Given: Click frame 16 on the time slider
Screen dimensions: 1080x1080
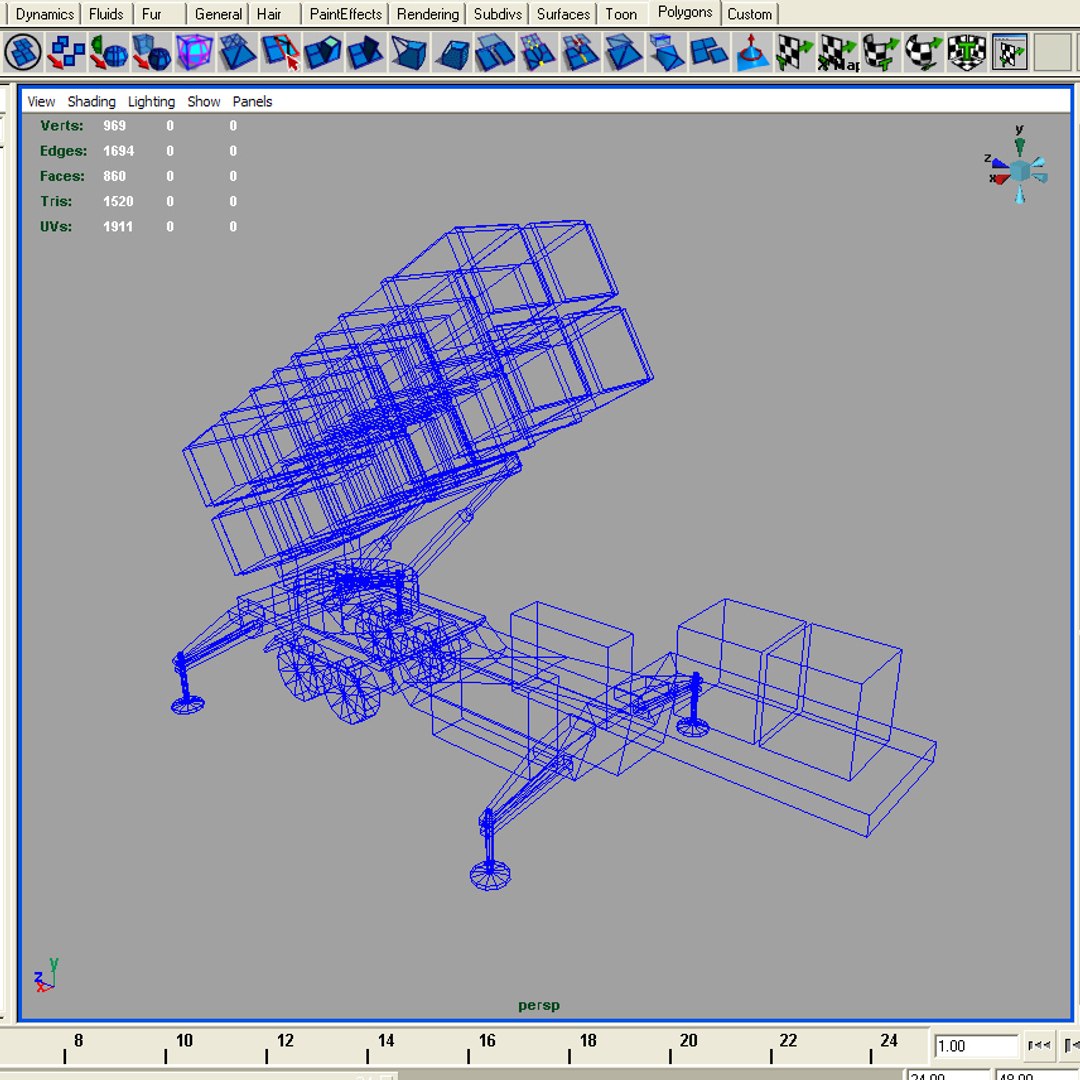Looking at the screenshot, I should coord(487,1041).
